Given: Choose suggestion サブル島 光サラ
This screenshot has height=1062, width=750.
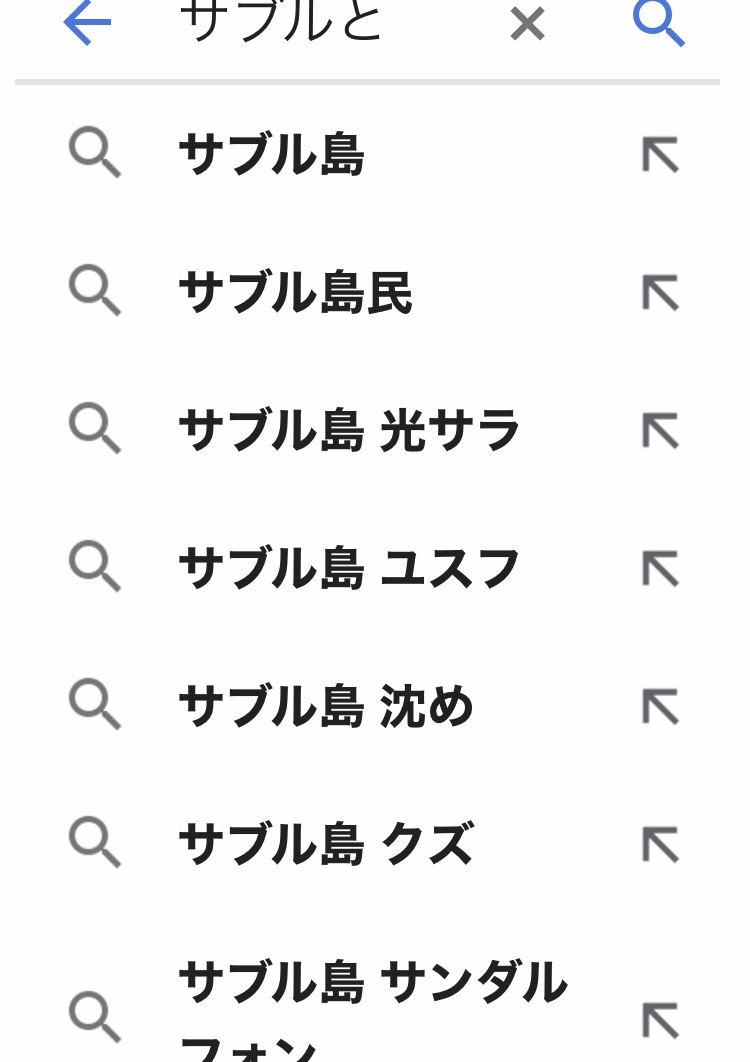Looking at the screenshot, I should point(349,431).
